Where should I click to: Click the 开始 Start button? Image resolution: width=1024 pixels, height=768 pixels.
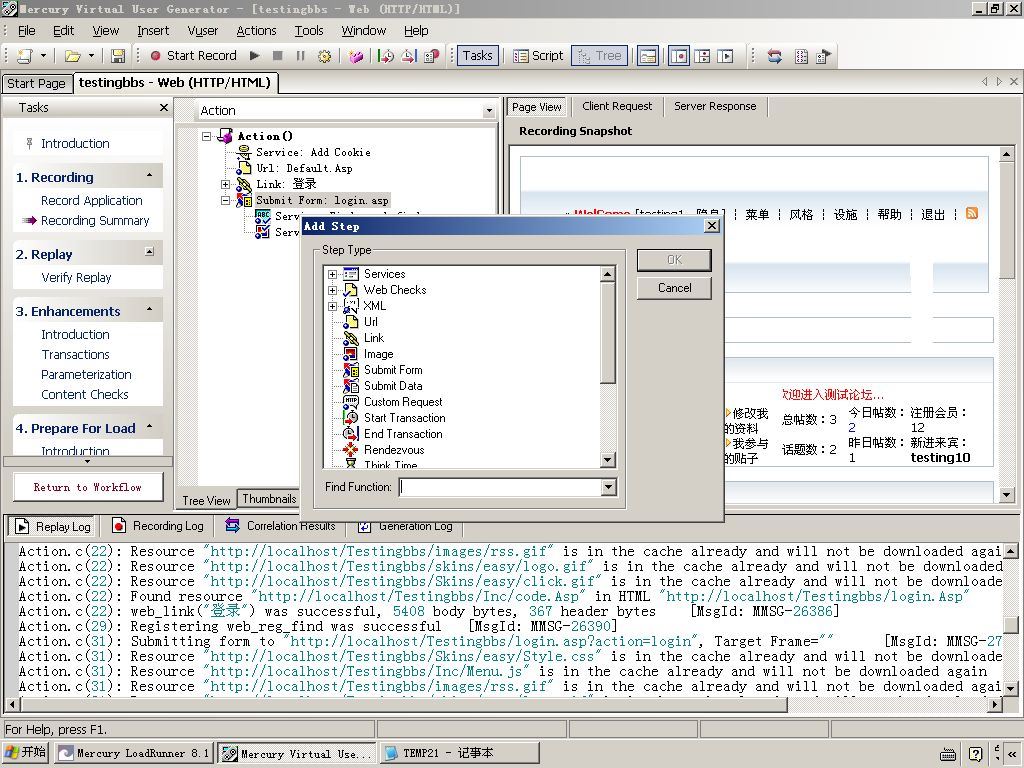26,753
